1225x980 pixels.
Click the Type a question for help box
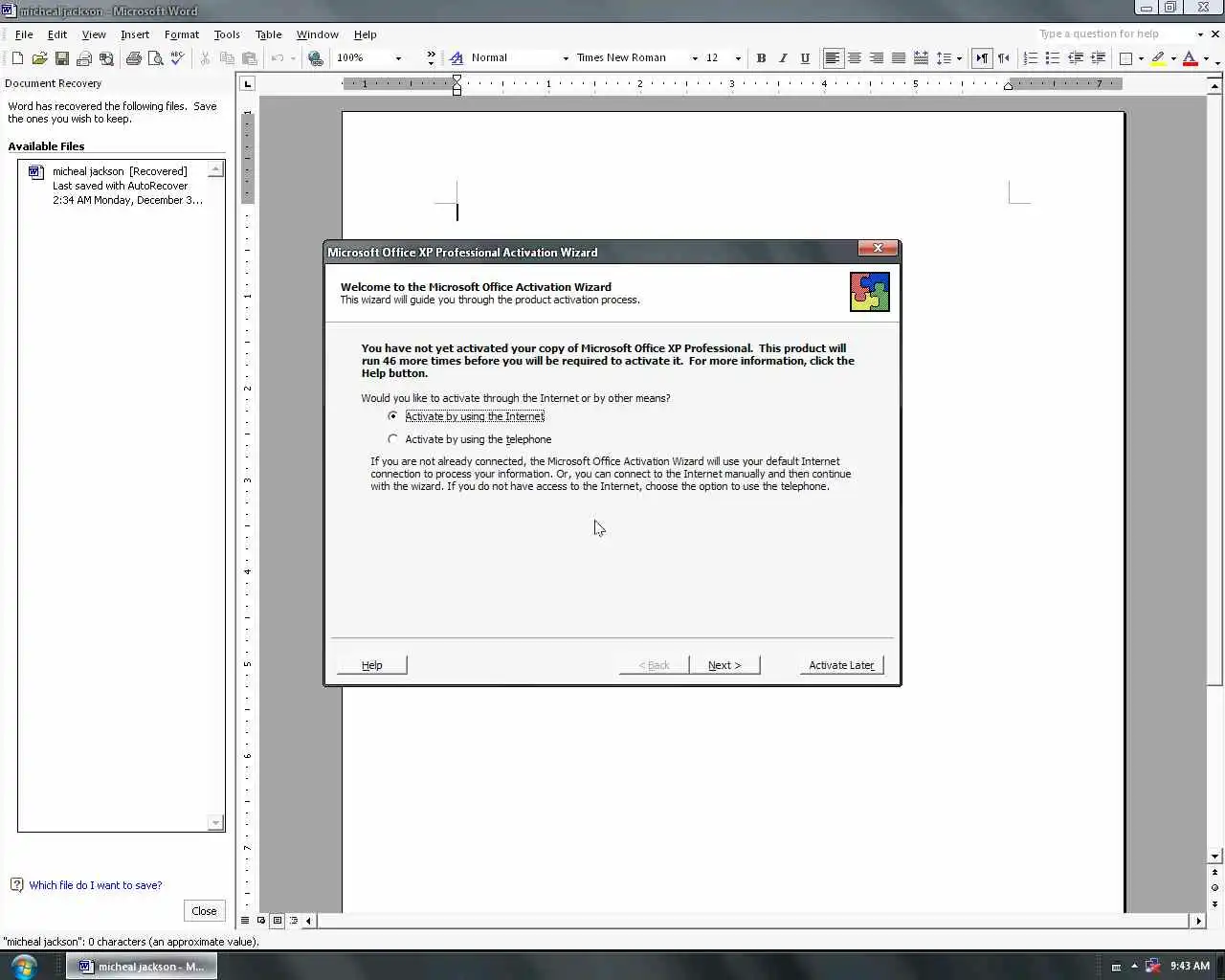(x=1115, y=33)
